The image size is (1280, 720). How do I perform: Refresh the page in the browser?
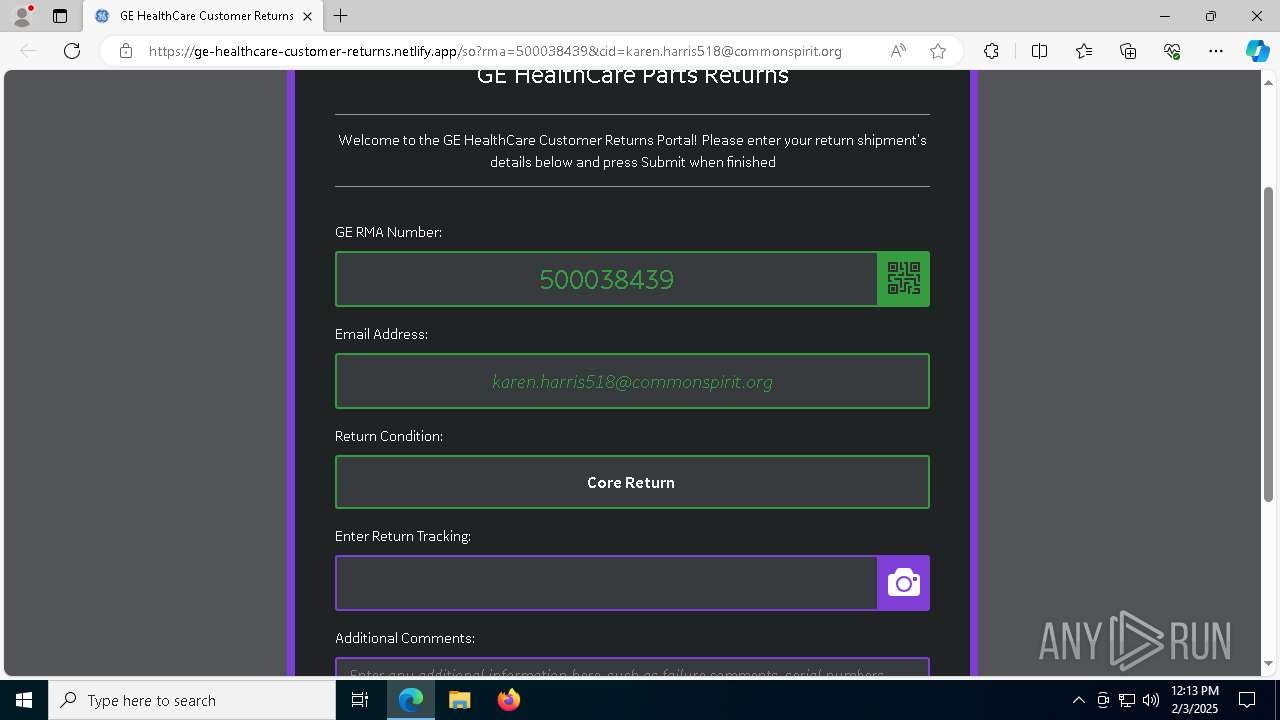point(72,51)
